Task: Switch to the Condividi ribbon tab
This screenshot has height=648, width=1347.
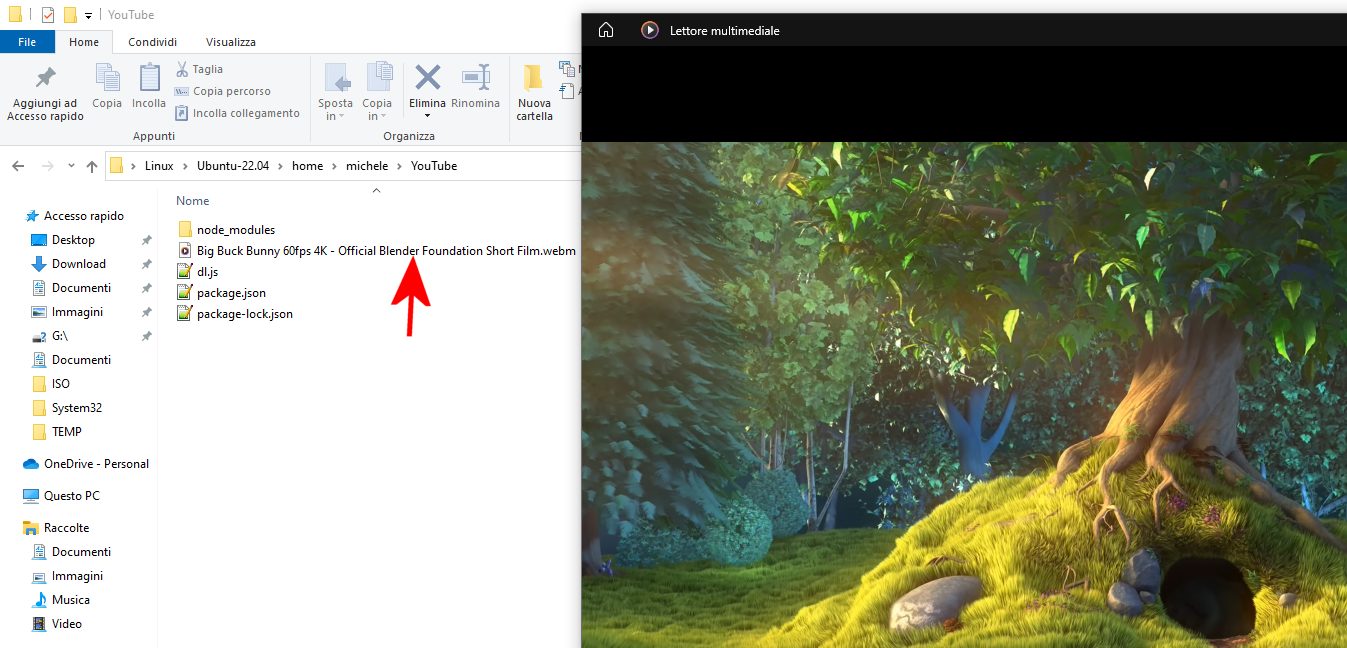Action: tap(153, 42)
